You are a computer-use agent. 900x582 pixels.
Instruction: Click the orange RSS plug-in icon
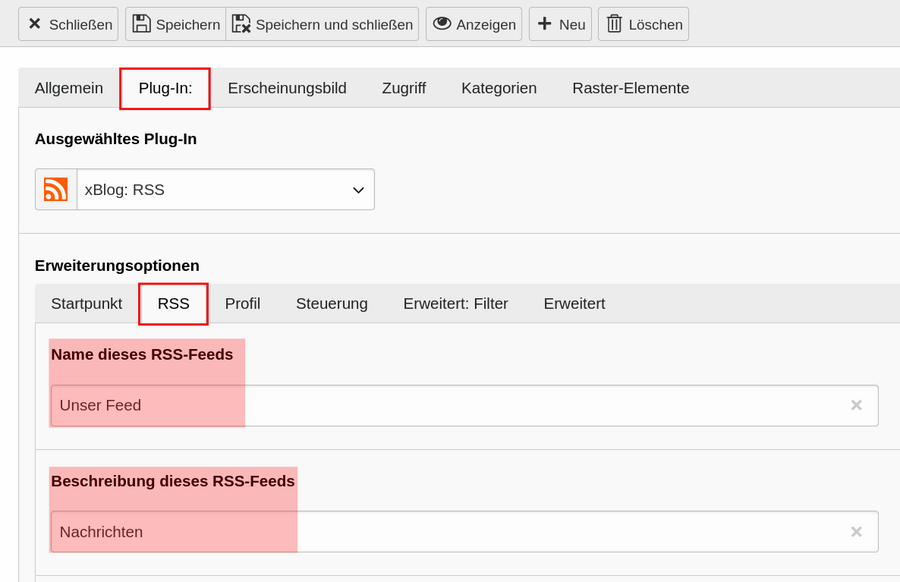tap(56, 189)
